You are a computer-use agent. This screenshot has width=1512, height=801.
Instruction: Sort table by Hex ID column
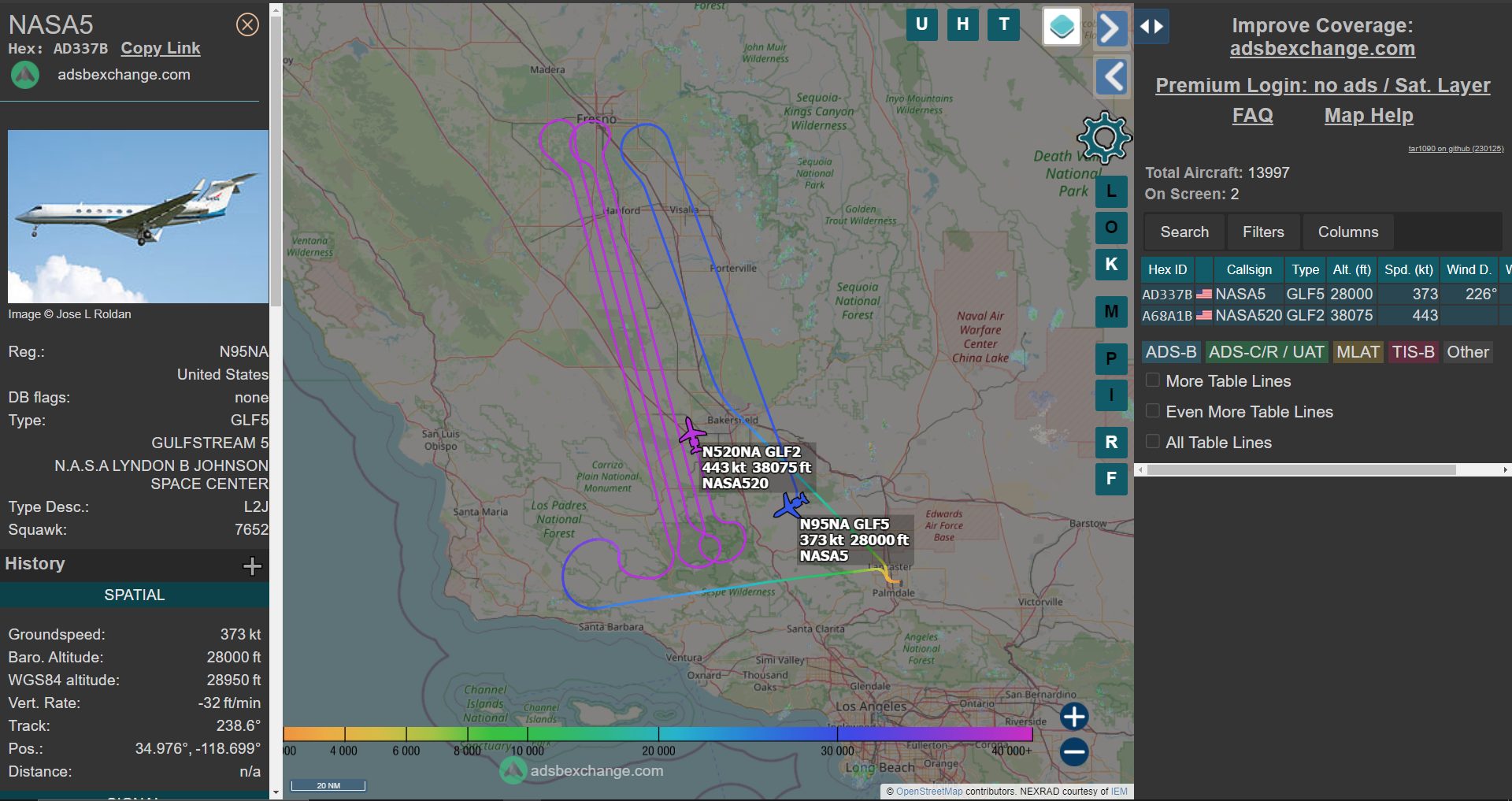coord(1167,269)
